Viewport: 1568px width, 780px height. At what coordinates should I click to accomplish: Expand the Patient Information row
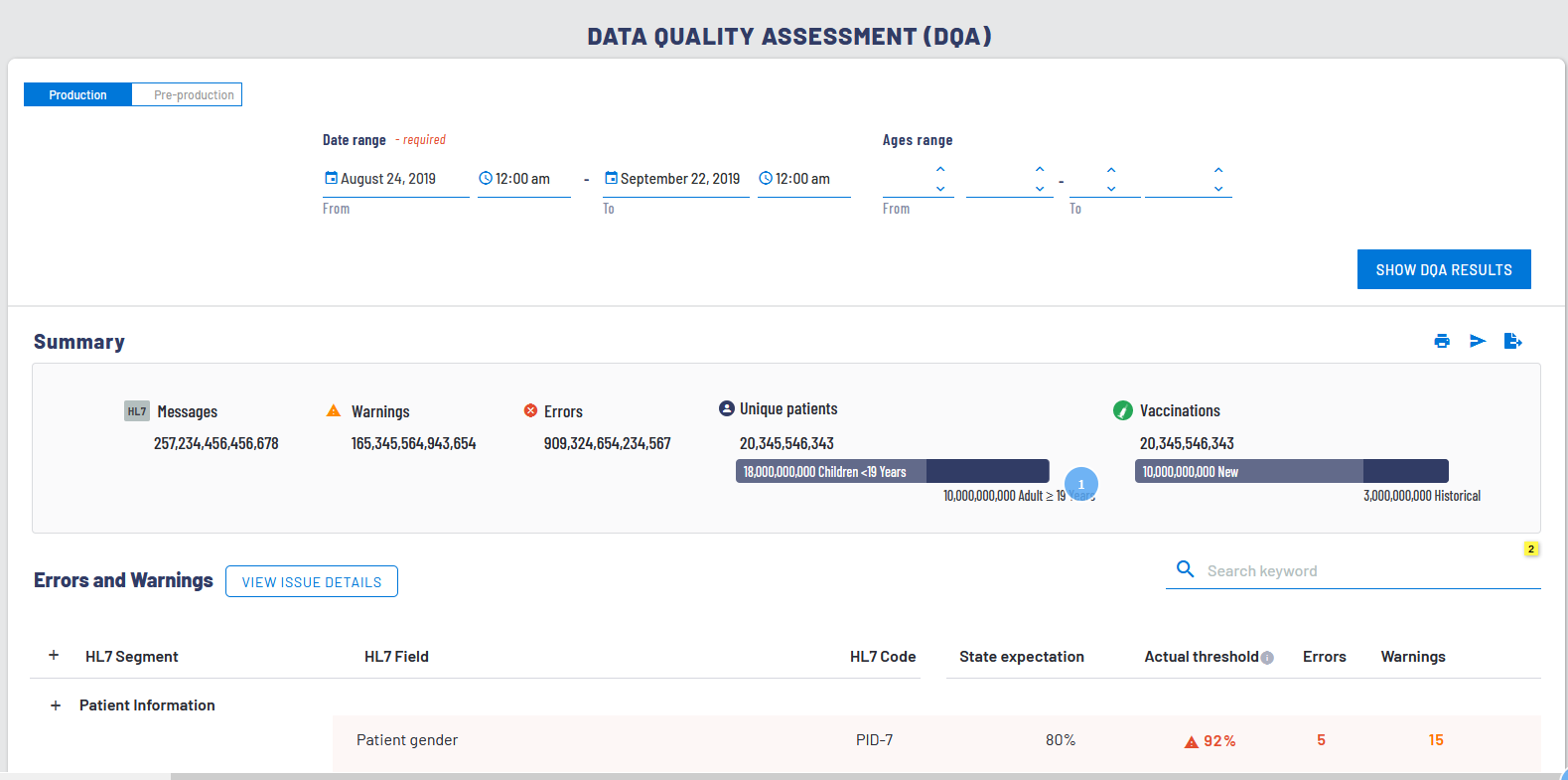(x=56, y=705)
